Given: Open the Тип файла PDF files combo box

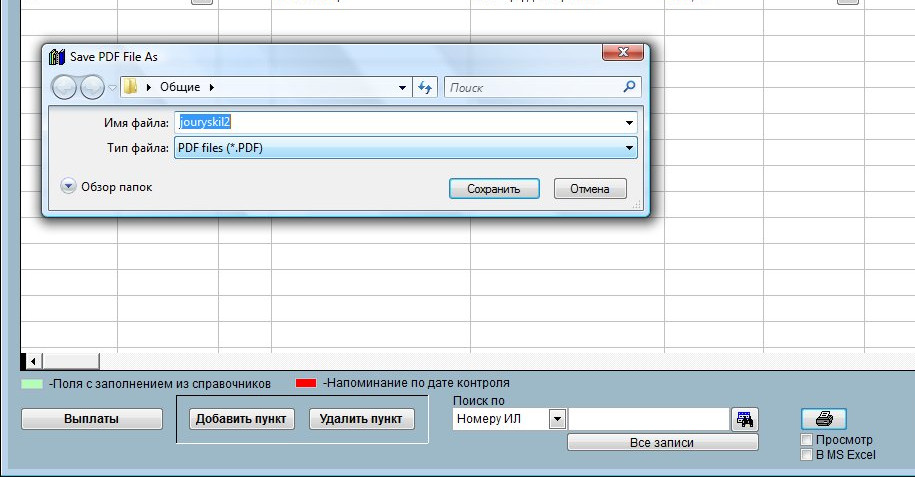Looking at the screenshot, I should click(x=406, y=148).
